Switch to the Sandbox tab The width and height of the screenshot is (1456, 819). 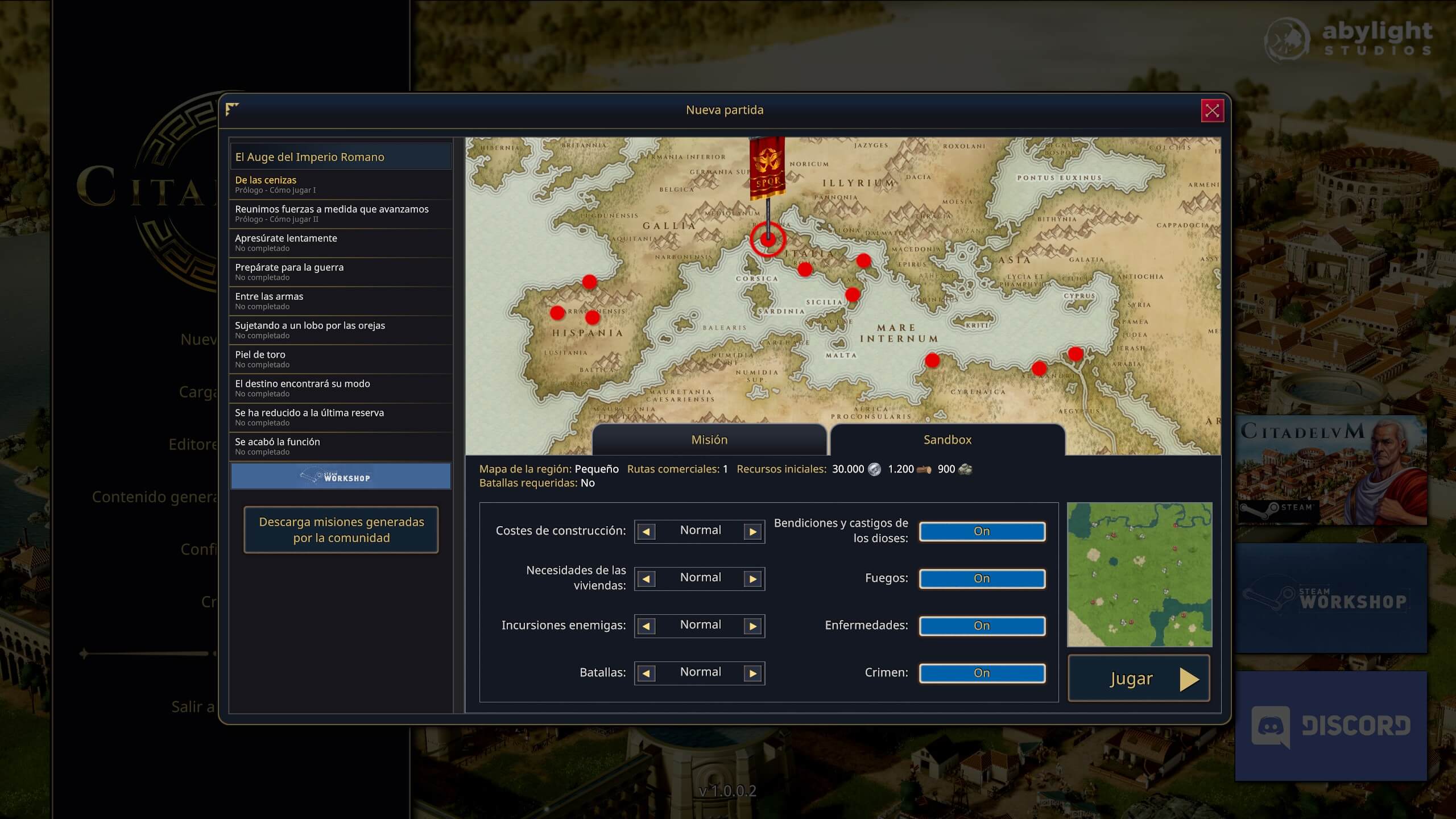(x=948, y=440)
